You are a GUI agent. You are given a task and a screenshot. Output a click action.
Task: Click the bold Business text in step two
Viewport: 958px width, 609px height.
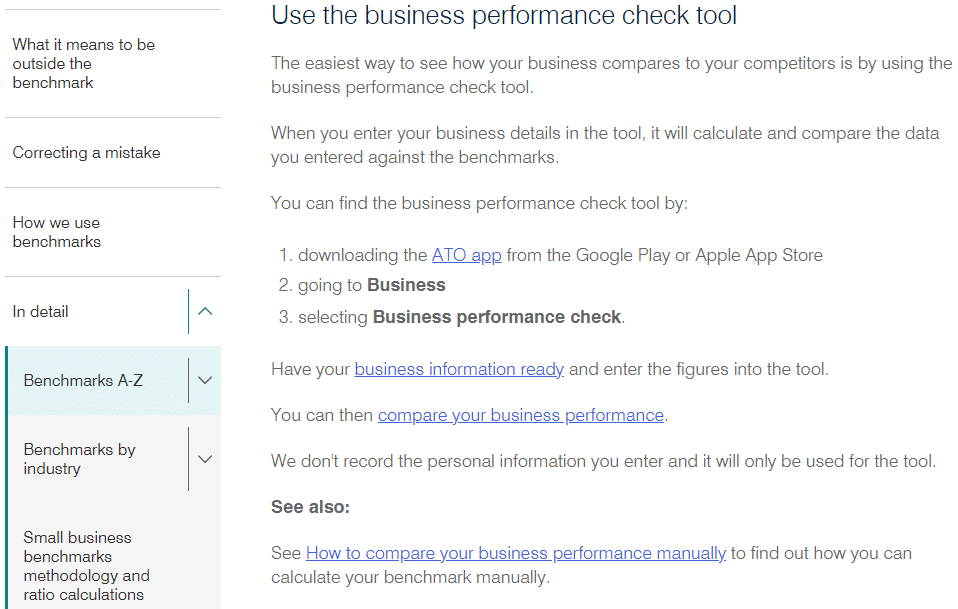click(406, 285)
